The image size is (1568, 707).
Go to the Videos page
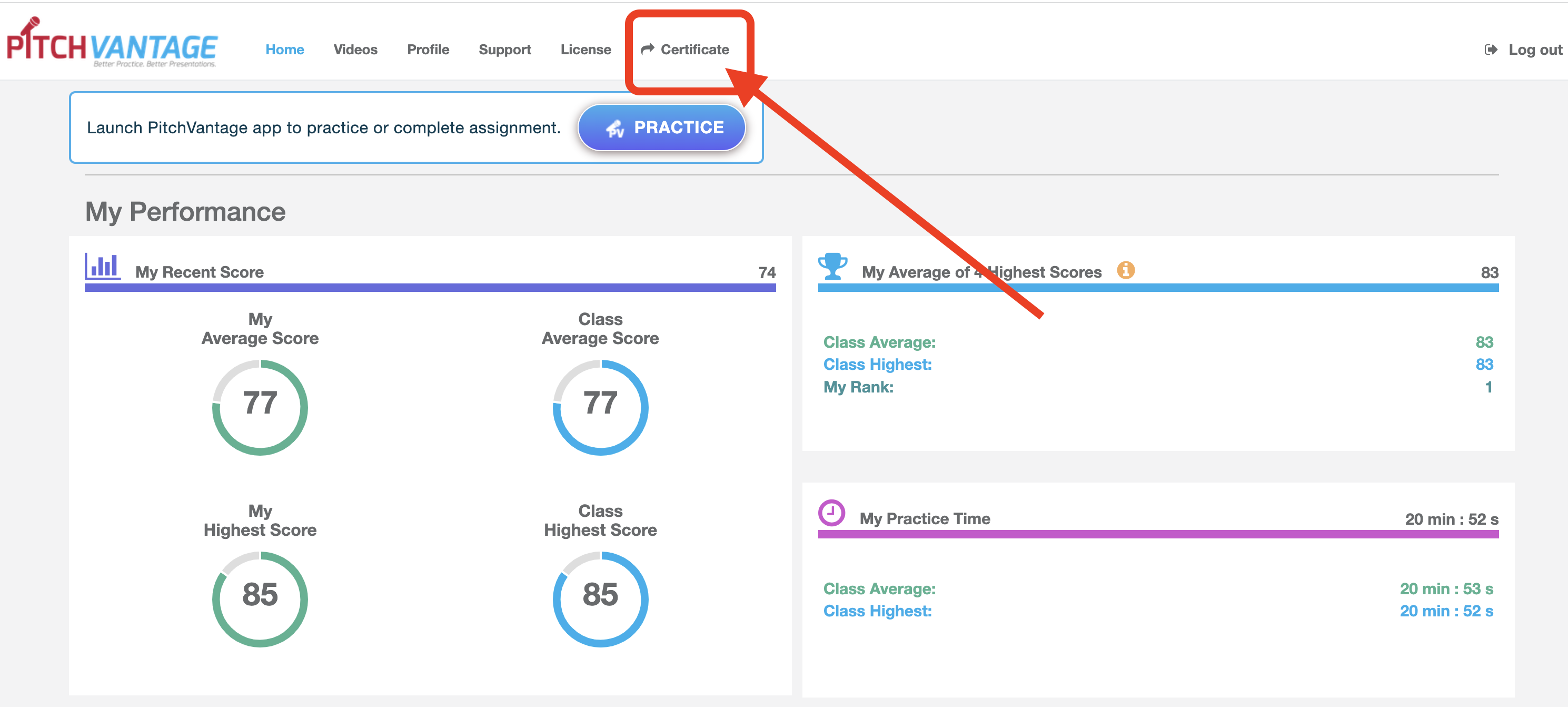click(x=355, y=50)
